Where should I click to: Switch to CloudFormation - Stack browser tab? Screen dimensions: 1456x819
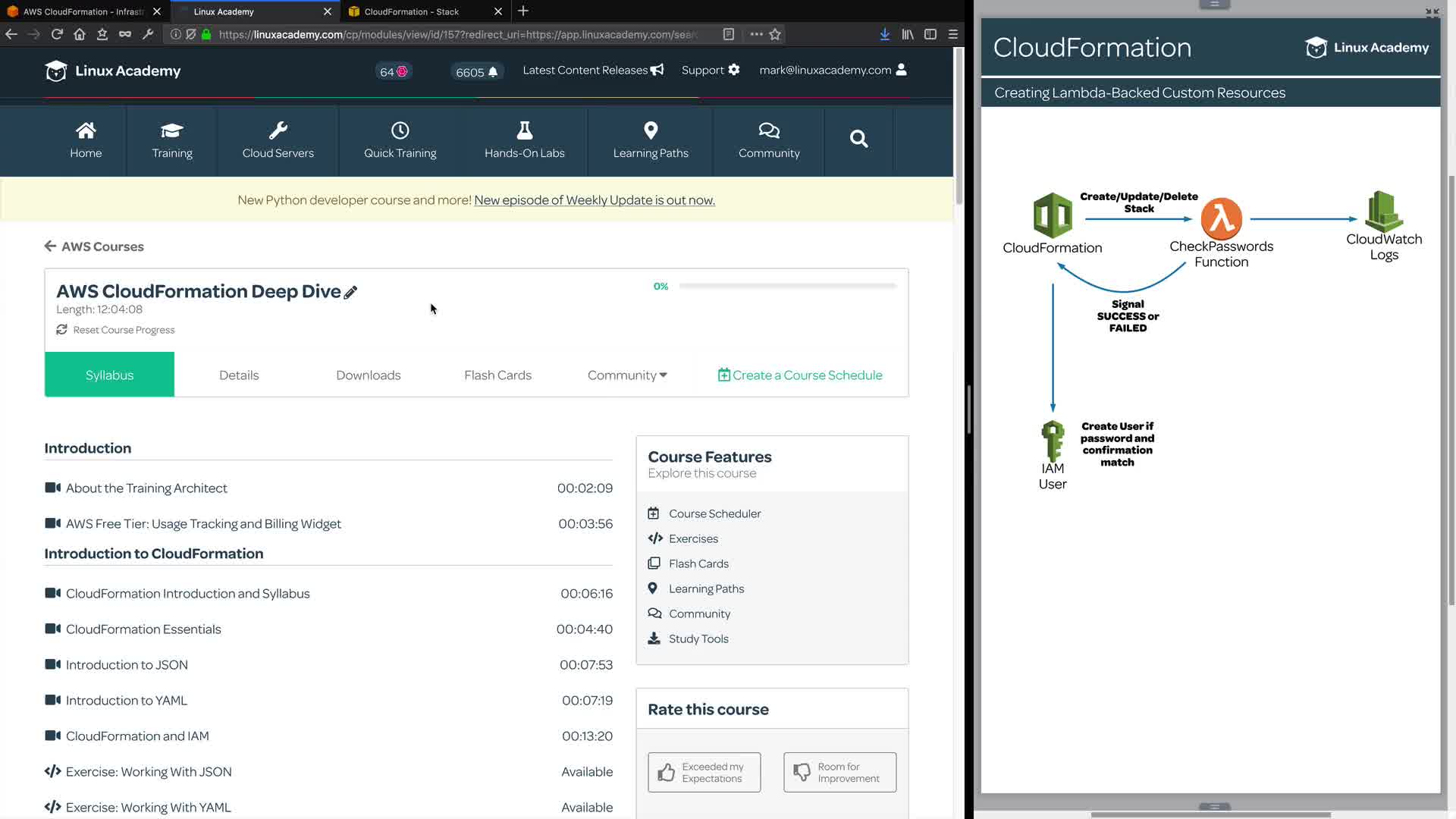point(412,11)
